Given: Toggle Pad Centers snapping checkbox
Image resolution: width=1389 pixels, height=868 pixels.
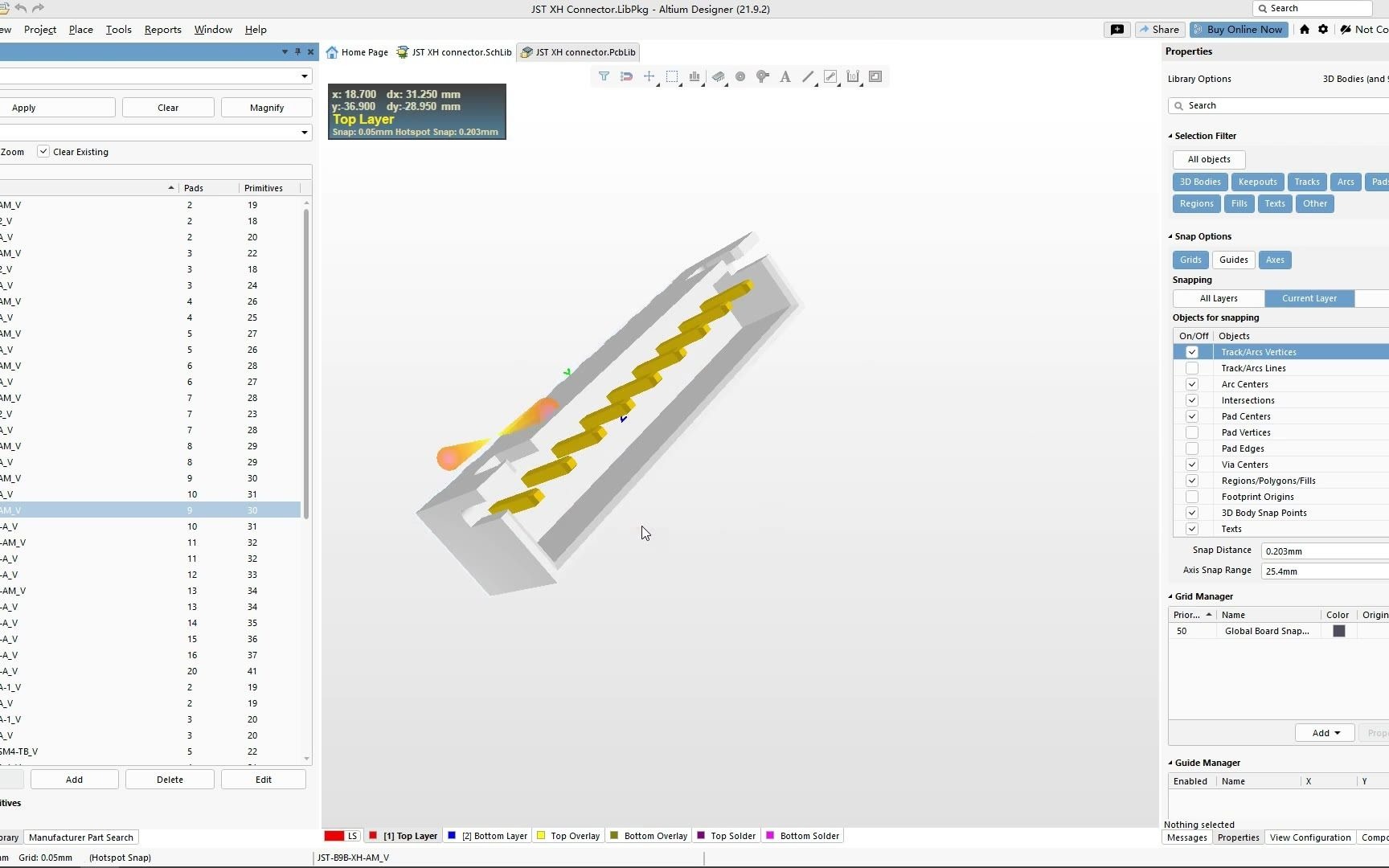Looking at the screenshot, I should [x=1192, y=416].
